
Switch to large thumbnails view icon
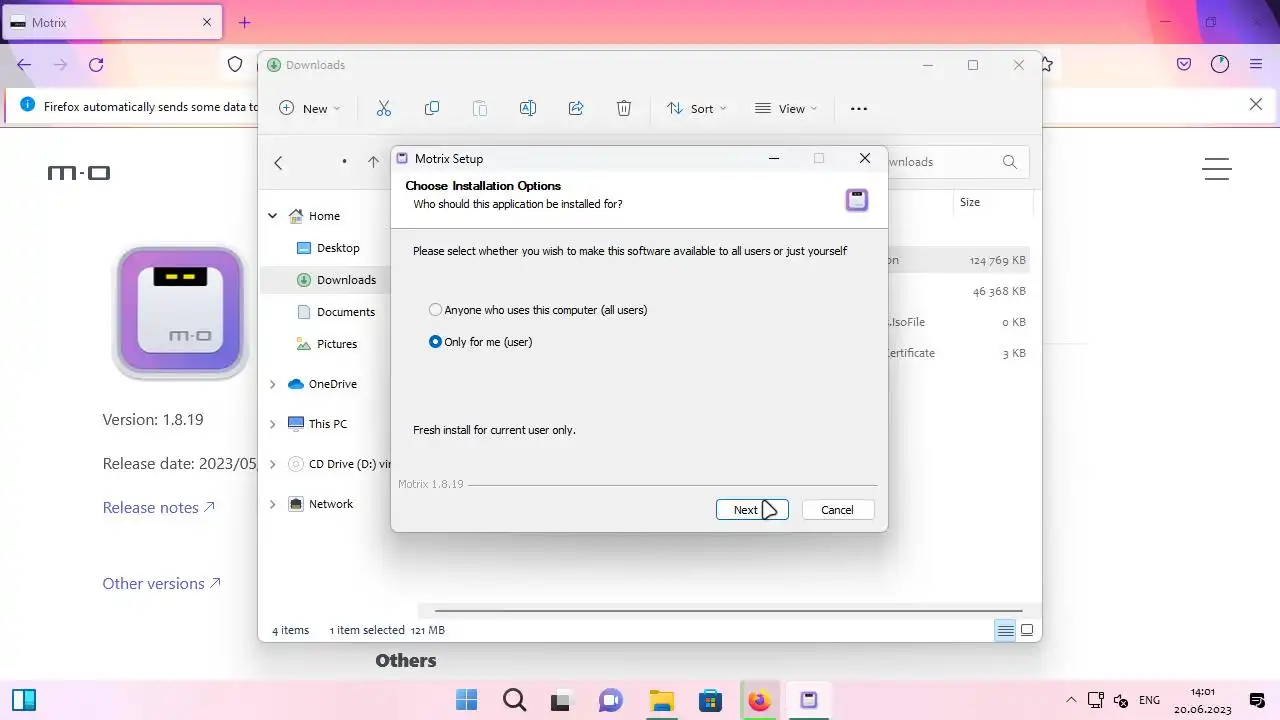[x=1027, y=630]
